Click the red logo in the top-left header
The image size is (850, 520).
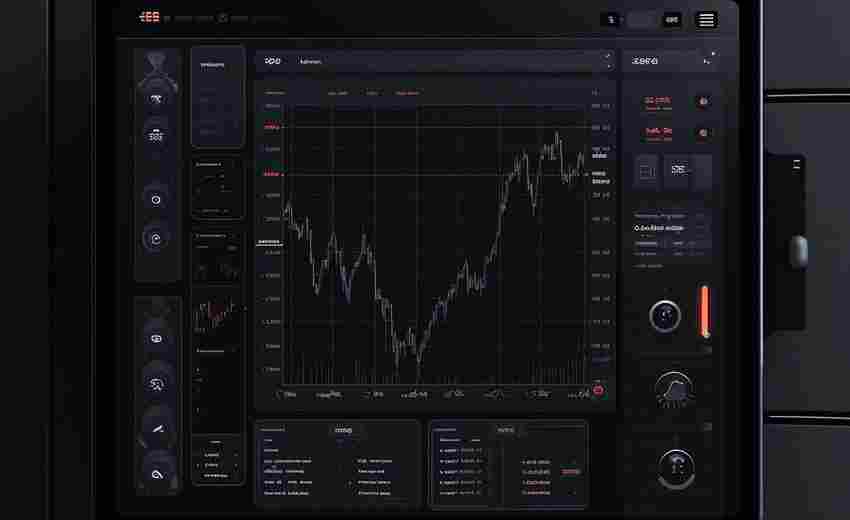pyautogui.click(x=149, y=17)
